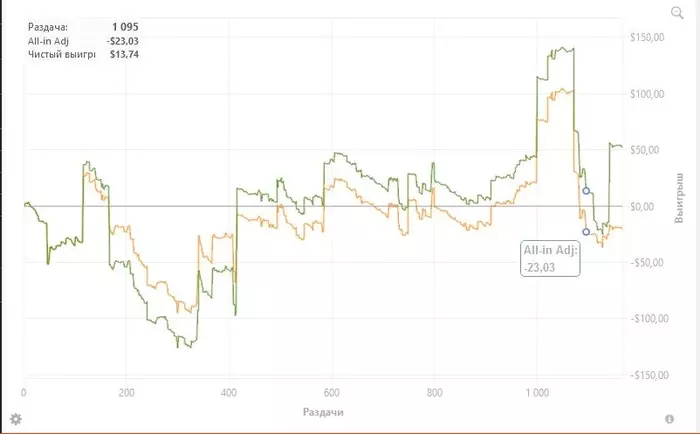This screenshot has width=700, height=434.
Task: Click the 'All-in Adj' legend row
Action: (x=83, y=41)
